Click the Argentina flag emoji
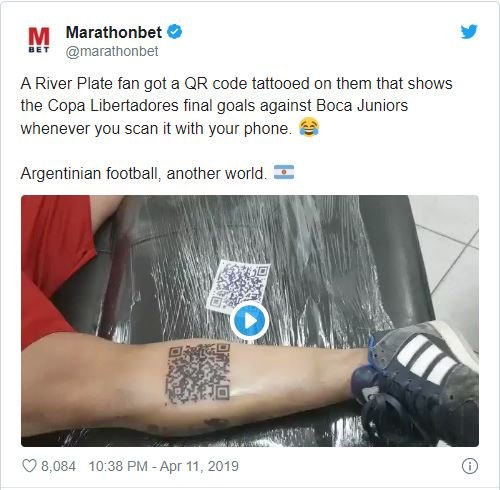Image resolution: width=500 pixels, height=490 pixels. (x=284, y=172)
